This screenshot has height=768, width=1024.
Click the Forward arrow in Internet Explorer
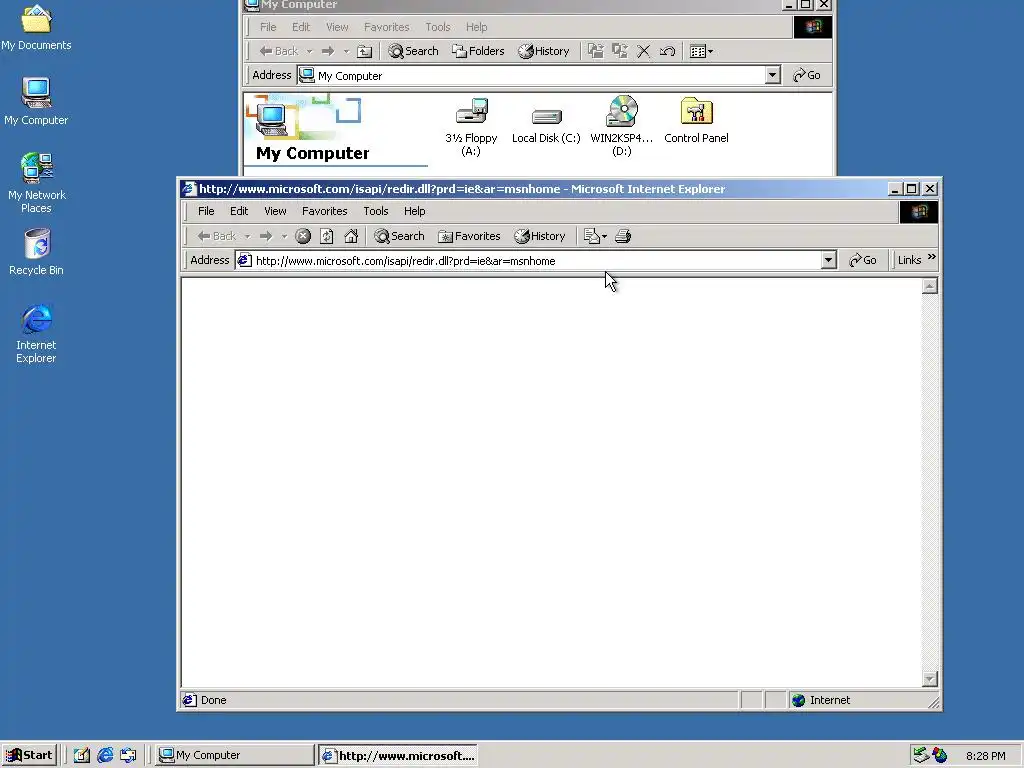266,236
